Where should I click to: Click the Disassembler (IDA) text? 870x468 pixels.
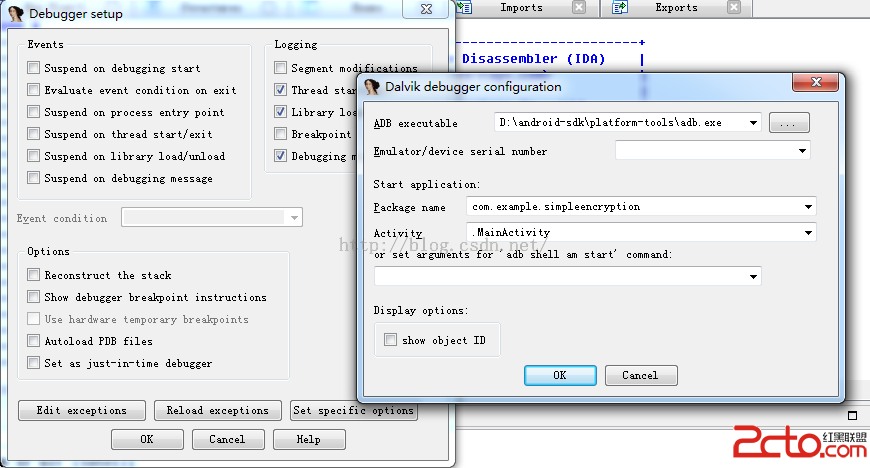[x=533, y=58]
